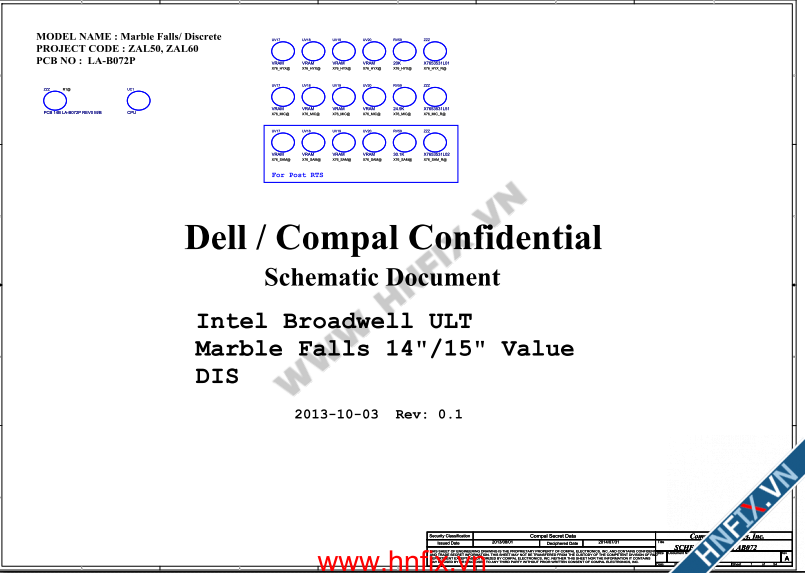Click the 'MODEL NAME : Marble Falls/ Discrete' line
This screenshot has height=573, width=805.
point(129,37)
